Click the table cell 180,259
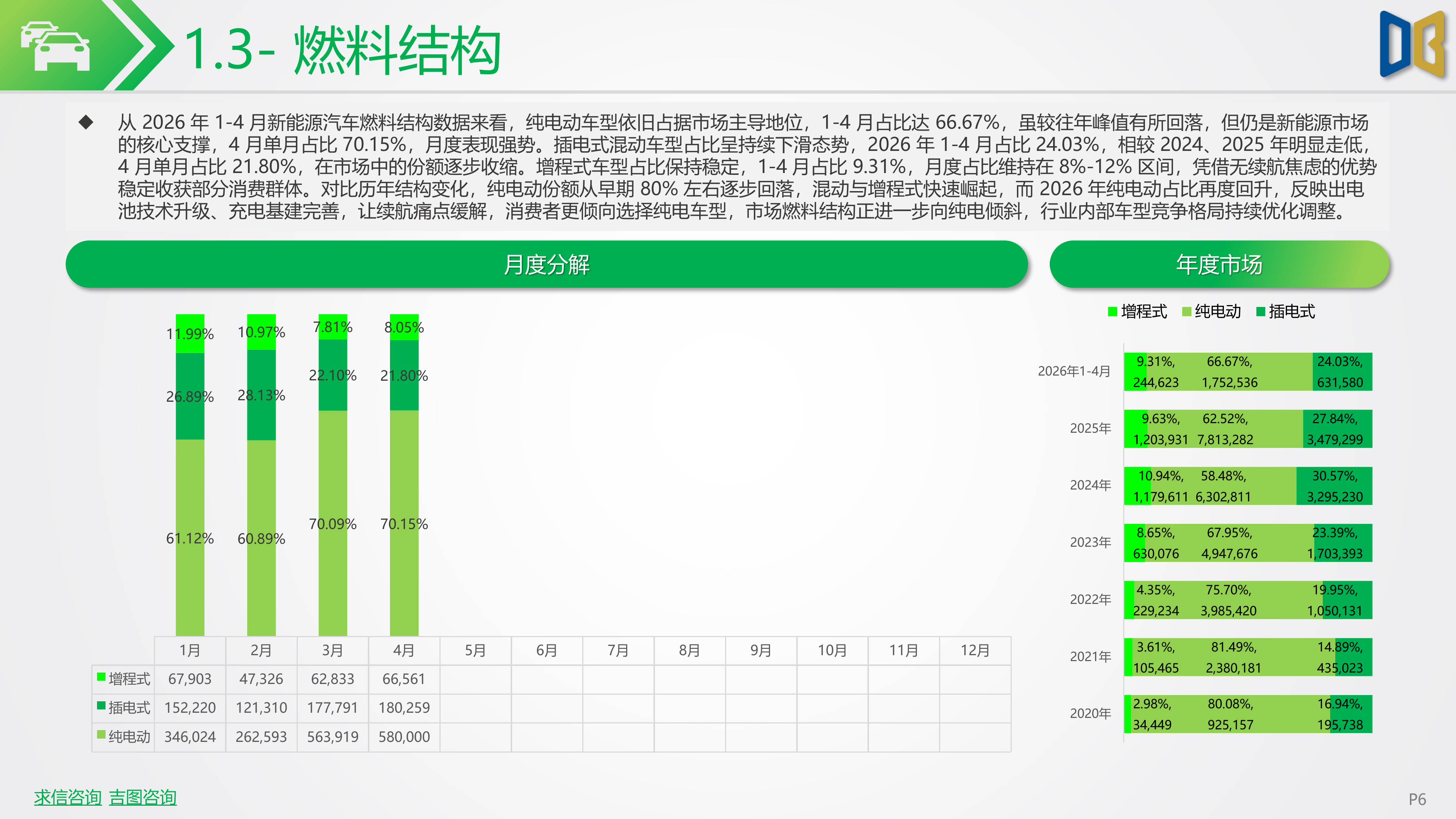 coord(404,708)
